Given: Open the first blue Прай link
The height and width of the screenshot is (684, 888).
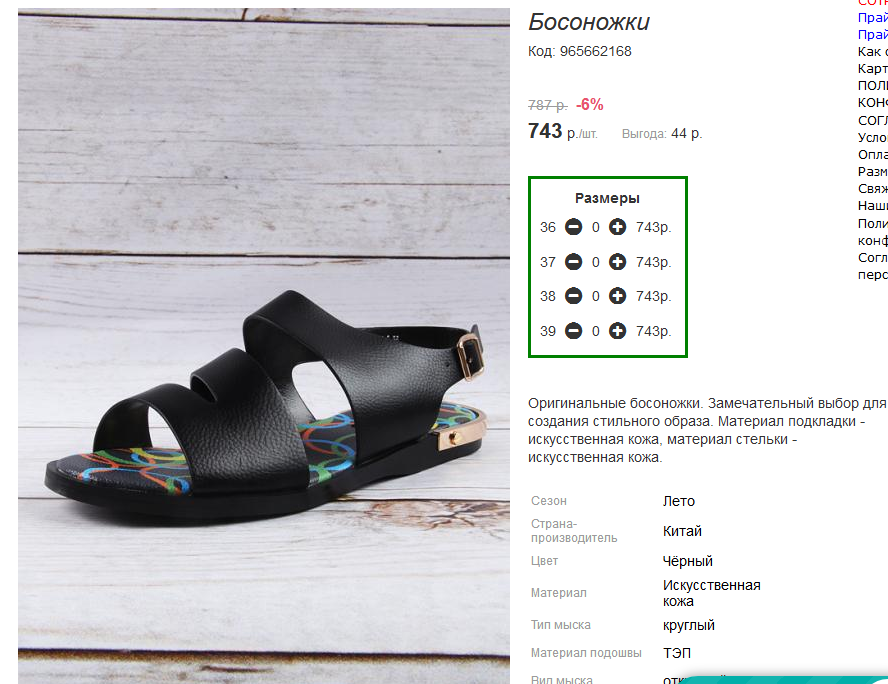Looking at the screenshot, I should (872, 18).
